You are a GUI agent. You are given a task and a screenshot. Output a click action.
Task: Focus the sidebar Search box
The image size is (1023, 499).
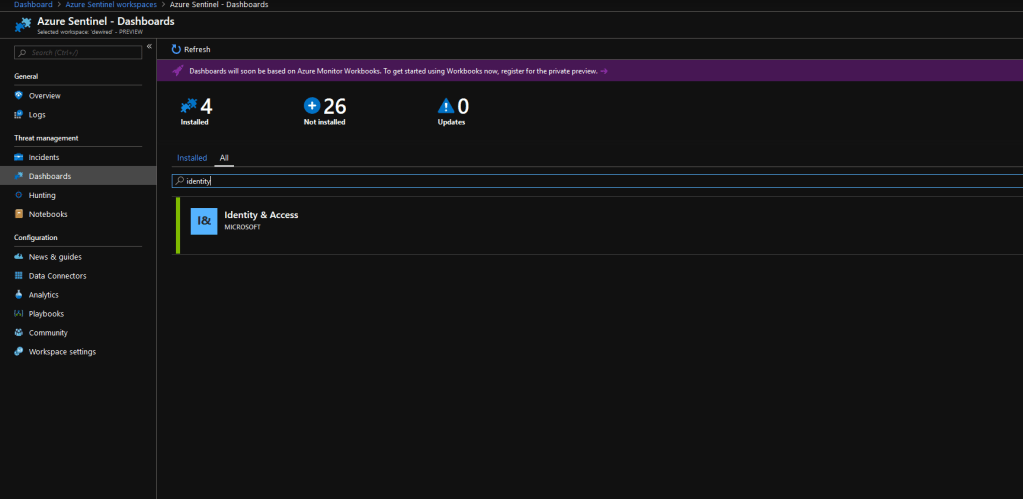click(78, 52)
